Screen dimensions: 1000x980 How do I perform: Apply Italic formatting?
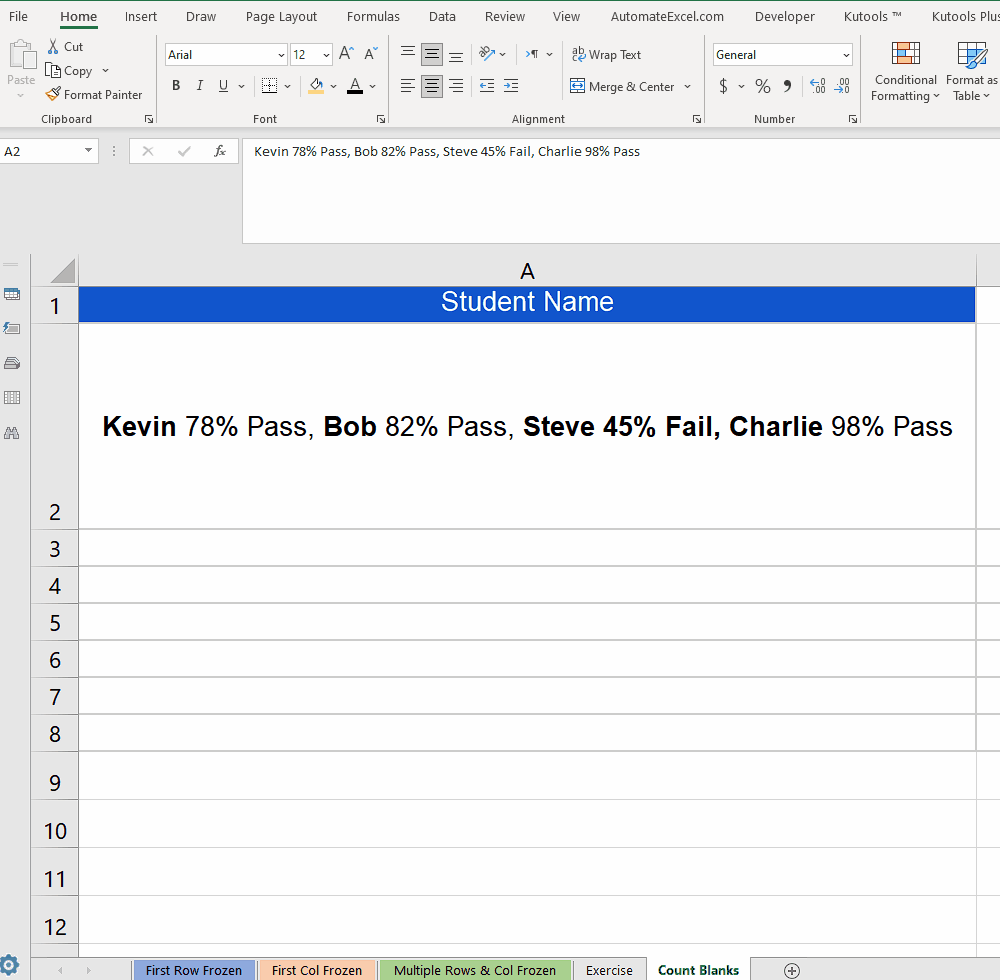click(x=199, y=86)
